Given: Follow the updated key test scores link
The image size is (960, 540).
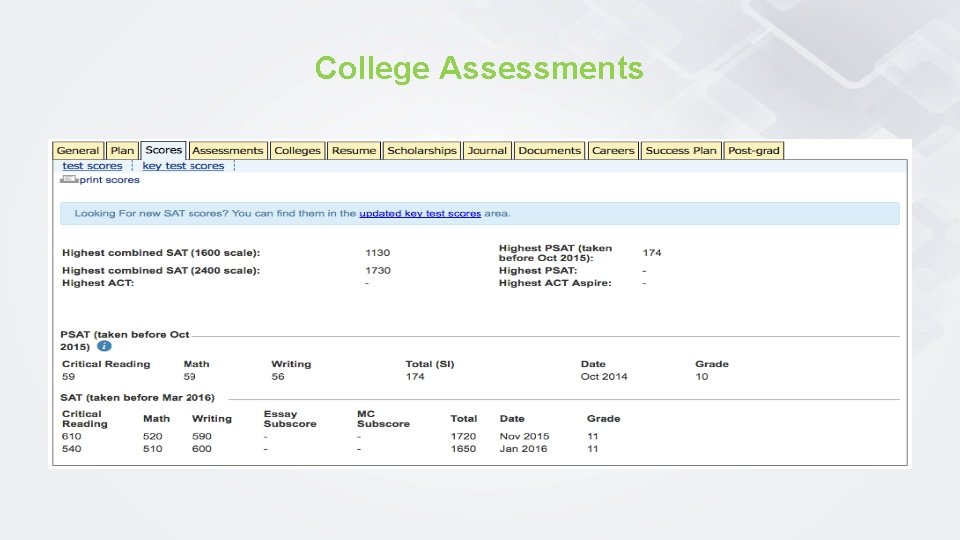Looking at the screenshot, I should 420,214.
